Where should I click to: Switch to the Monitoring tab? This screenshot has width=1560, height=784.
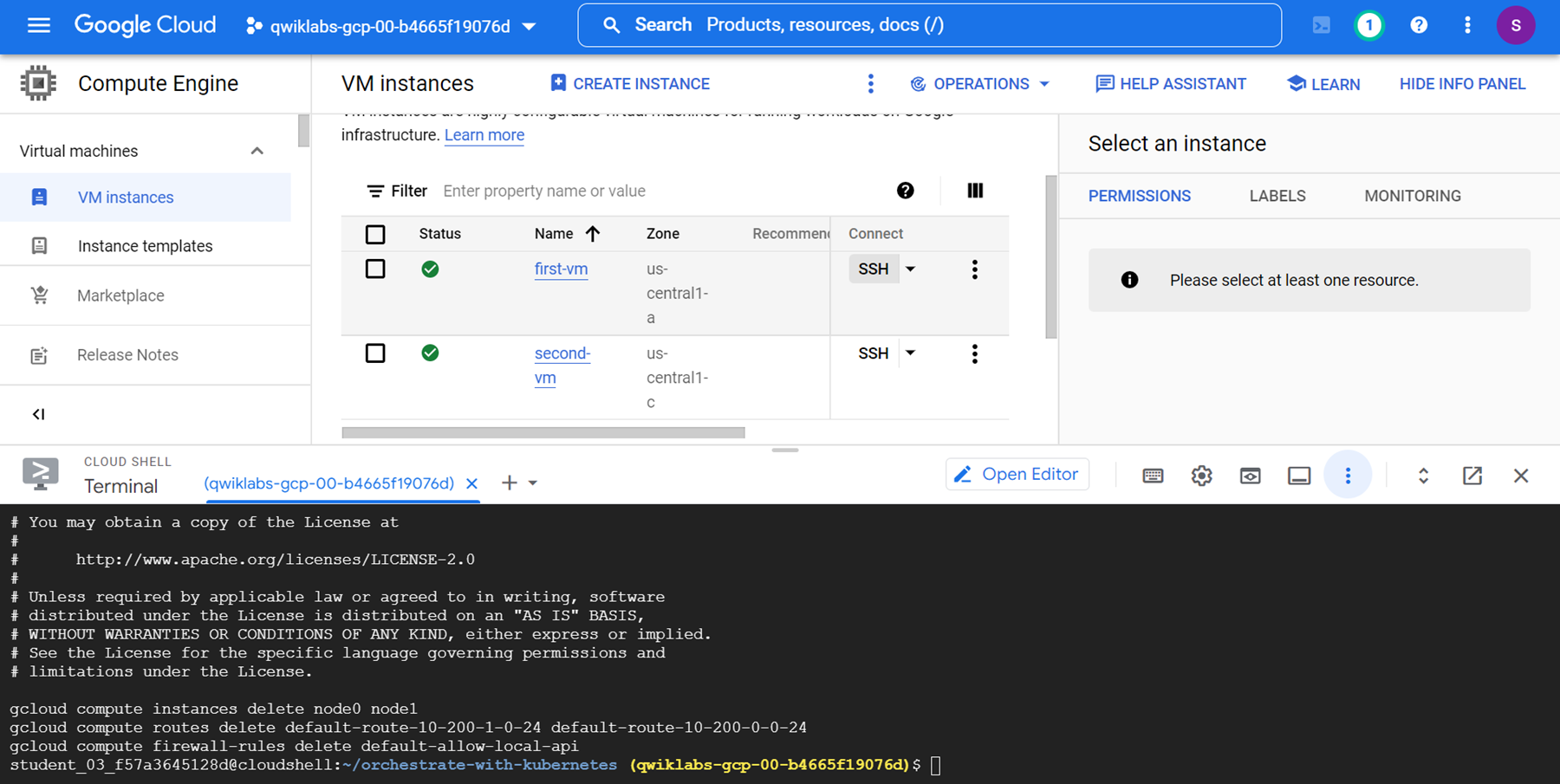(x=1413, y=196)
